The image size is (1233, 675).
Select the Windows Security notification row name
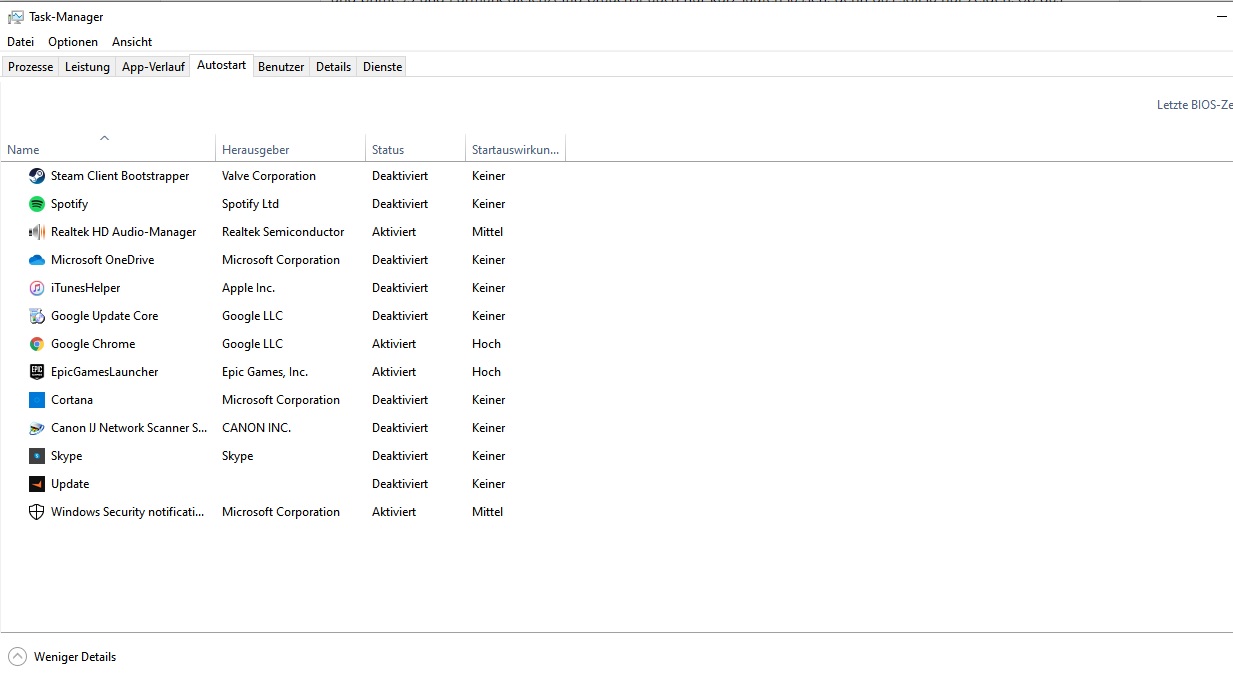click(x=127, y=512)
